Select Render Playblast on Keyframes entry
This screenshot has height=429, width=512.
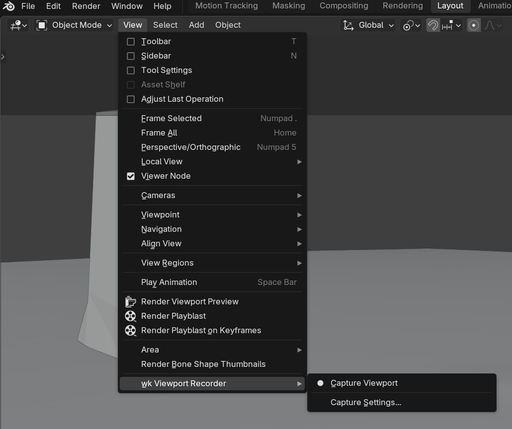213,331
